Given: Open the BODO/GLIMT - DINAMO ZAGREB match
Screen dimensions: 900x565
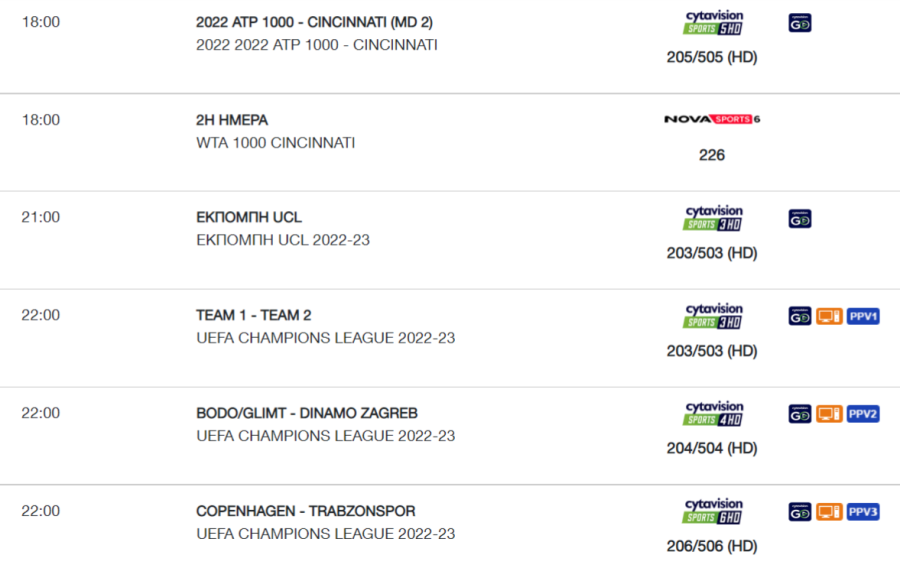Looking at the screenshot, I should coord(307,413).
